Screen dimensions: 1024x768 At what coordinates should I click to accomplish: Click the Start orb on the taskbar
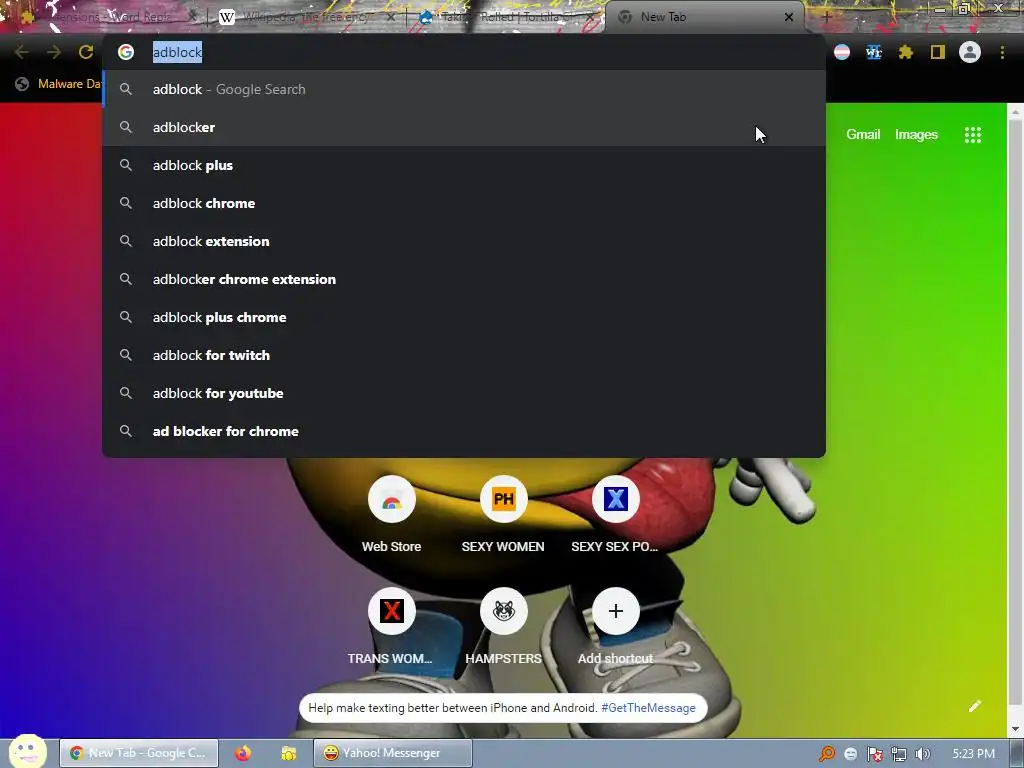click(x=27, y=751)
